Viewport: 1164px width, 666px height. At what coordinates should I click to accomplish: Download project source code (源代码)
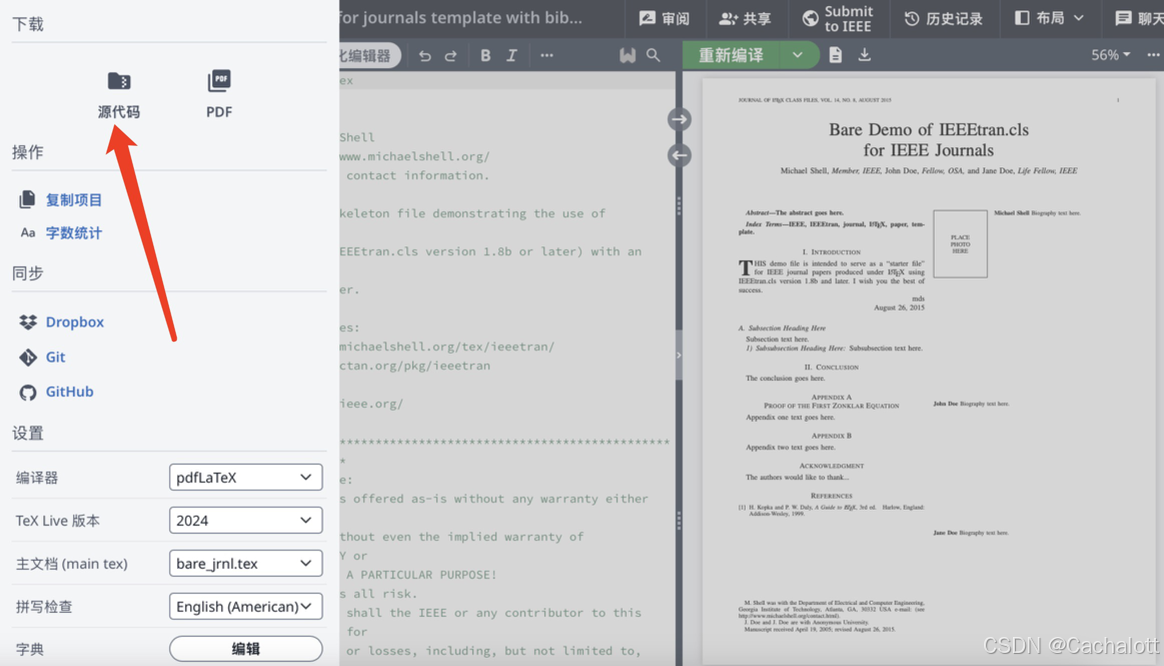[x=119, y=95]
